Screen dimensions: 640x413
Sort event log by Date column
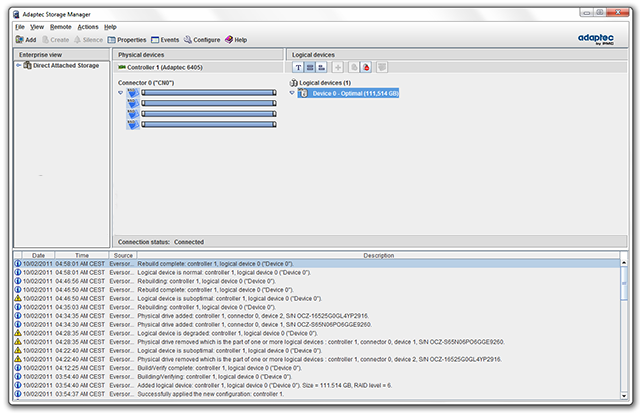click(x=38, y=255)
